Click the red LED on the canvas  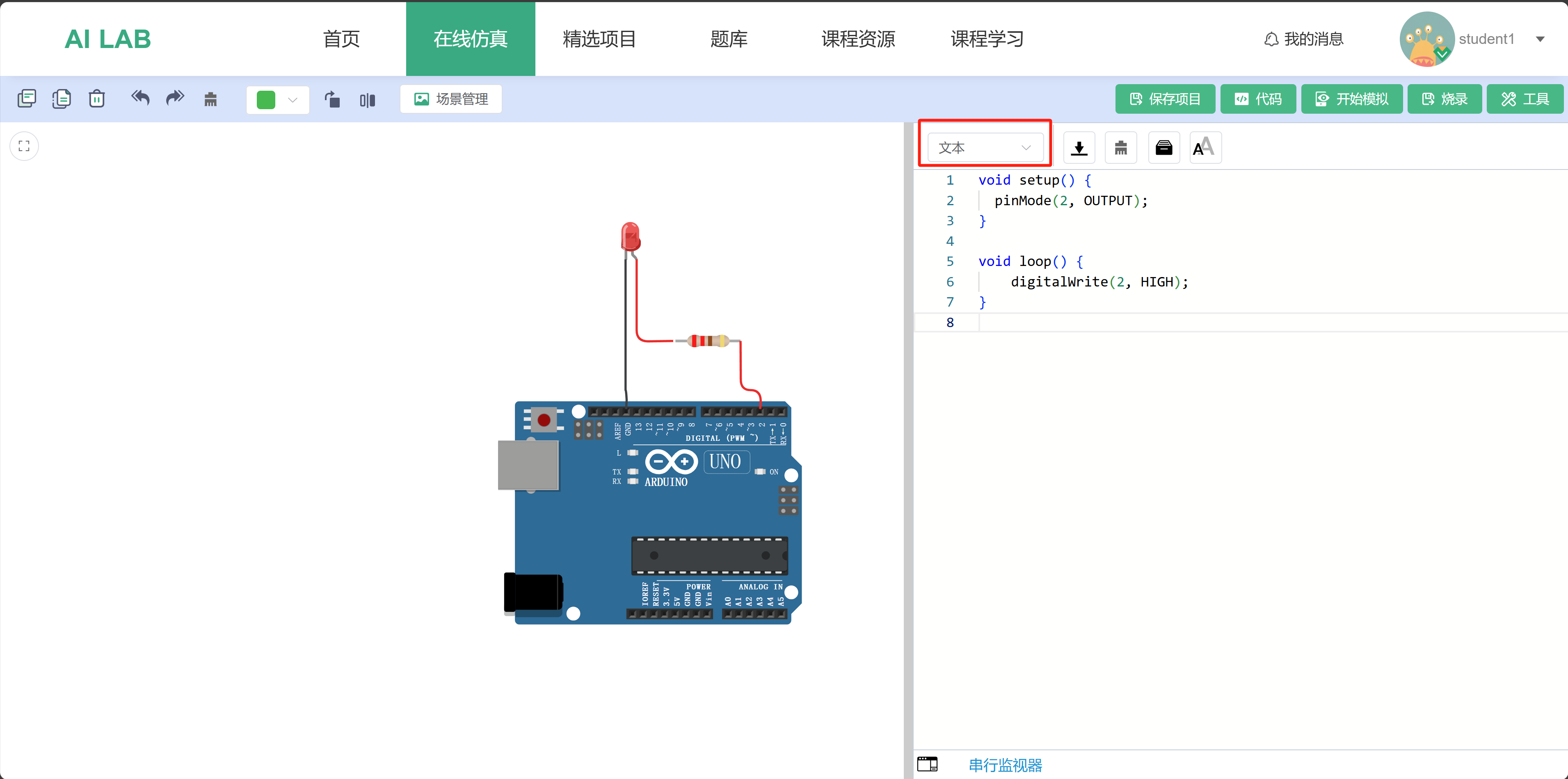point(630,236)
